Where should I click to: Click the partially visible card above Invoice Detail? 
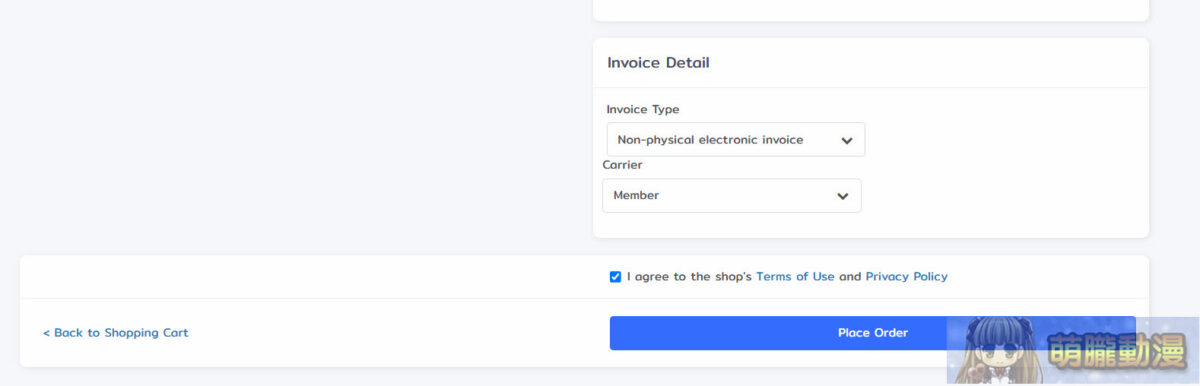[871, 10]
